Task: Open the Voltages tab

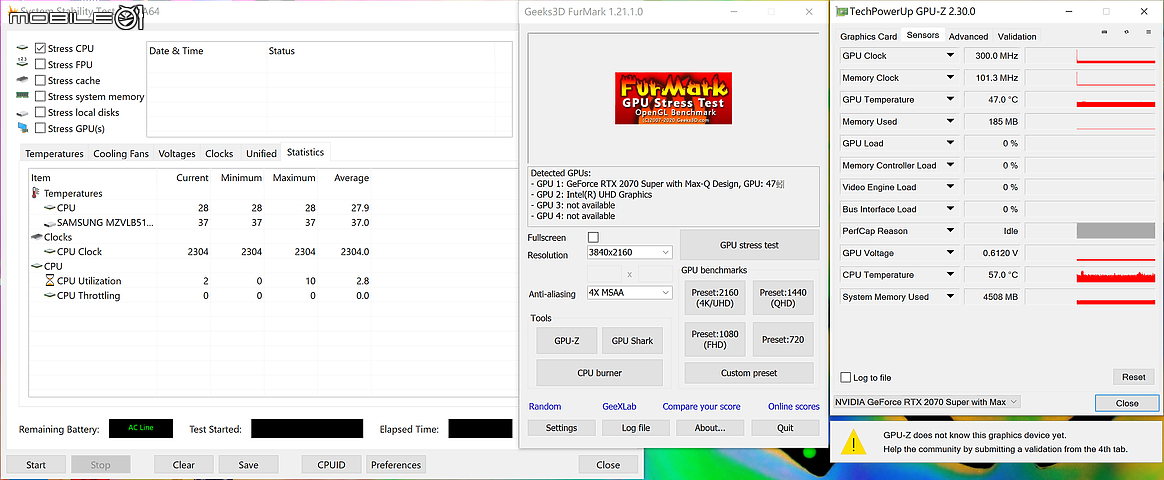Action: (x=177, y=154)
